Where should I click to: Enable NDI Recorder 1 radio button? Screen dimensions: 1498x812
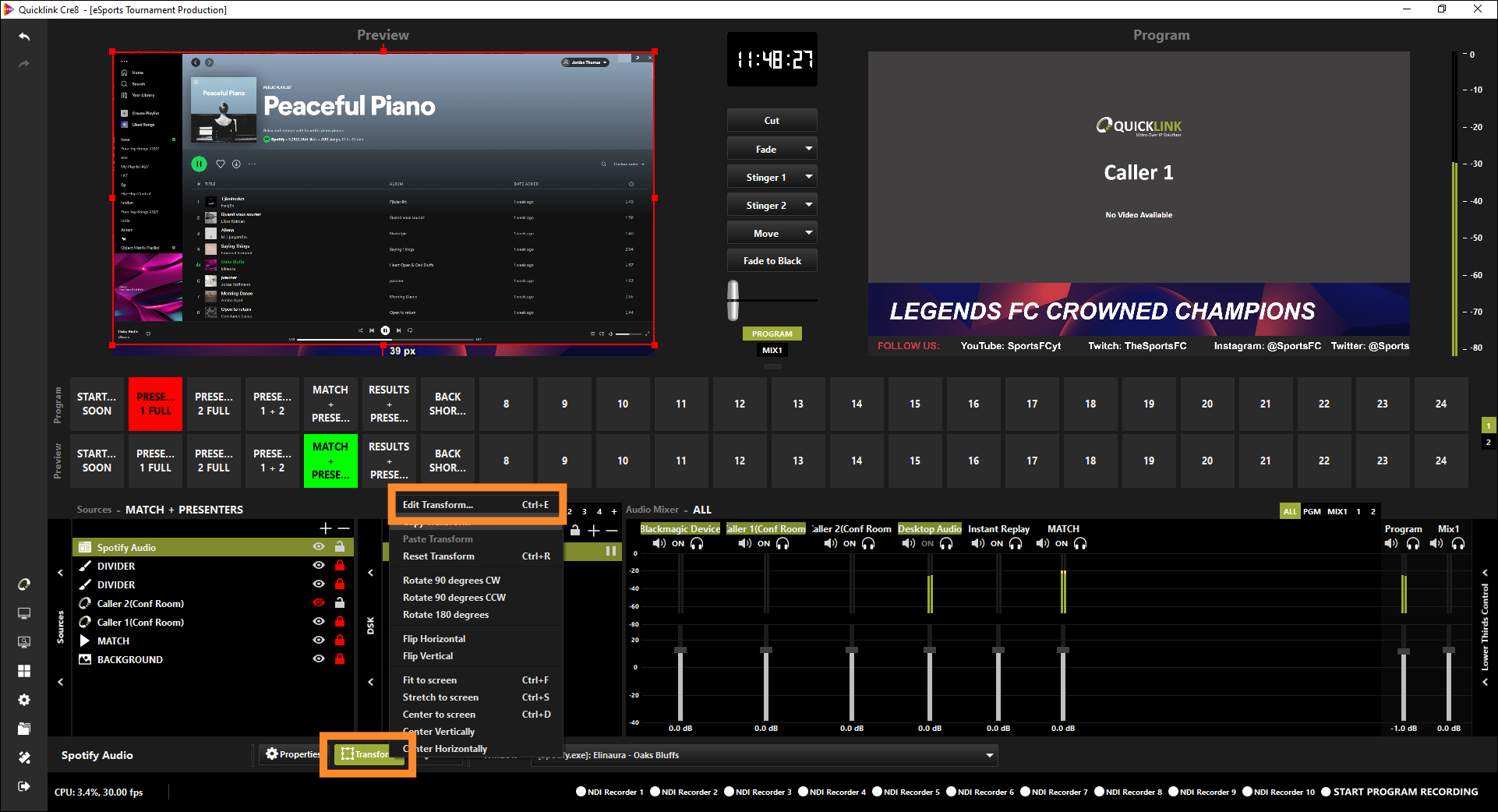581,792
